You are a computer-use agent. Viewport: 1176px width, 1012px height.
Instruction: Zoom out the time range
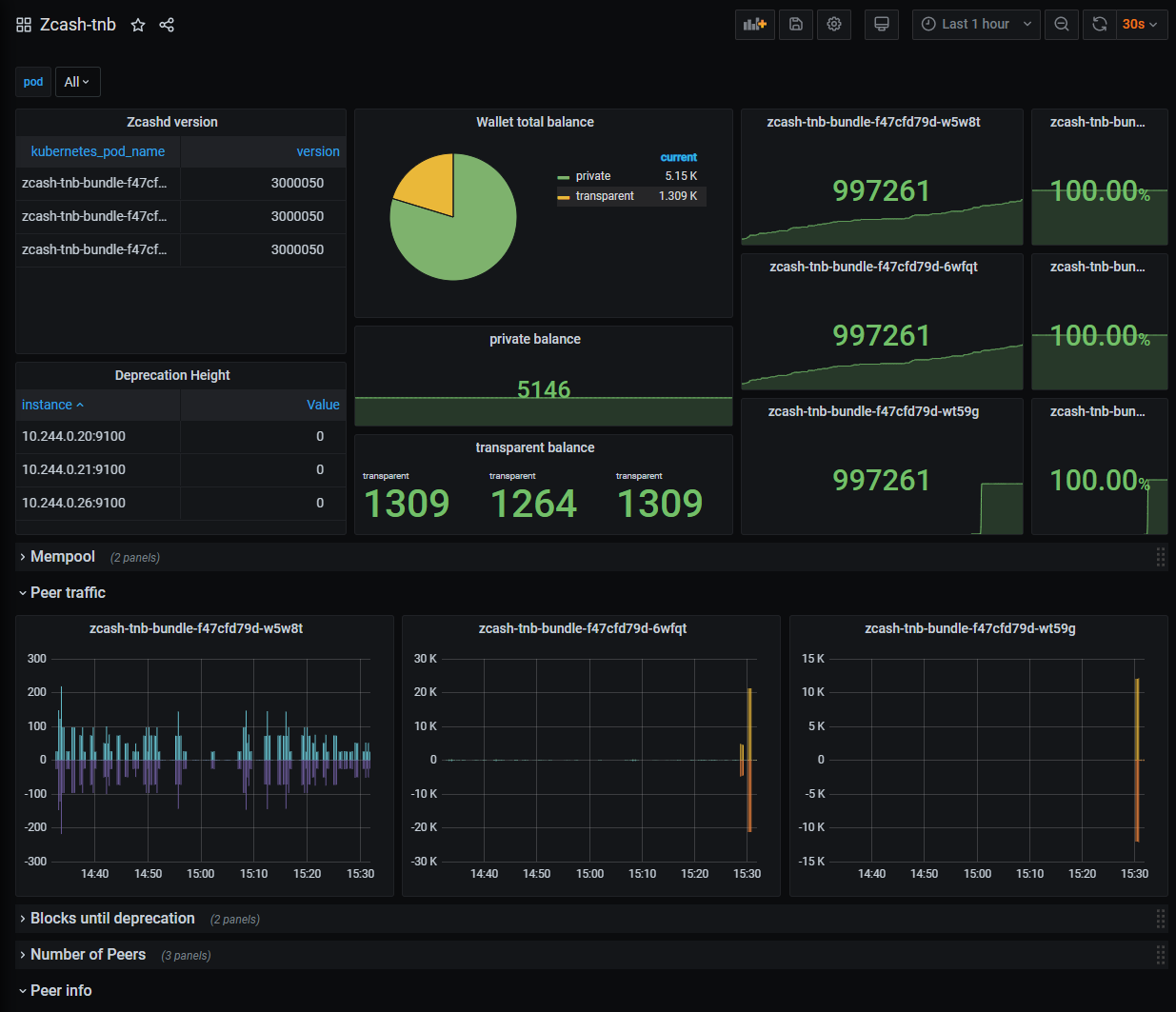click(1062, 25)
